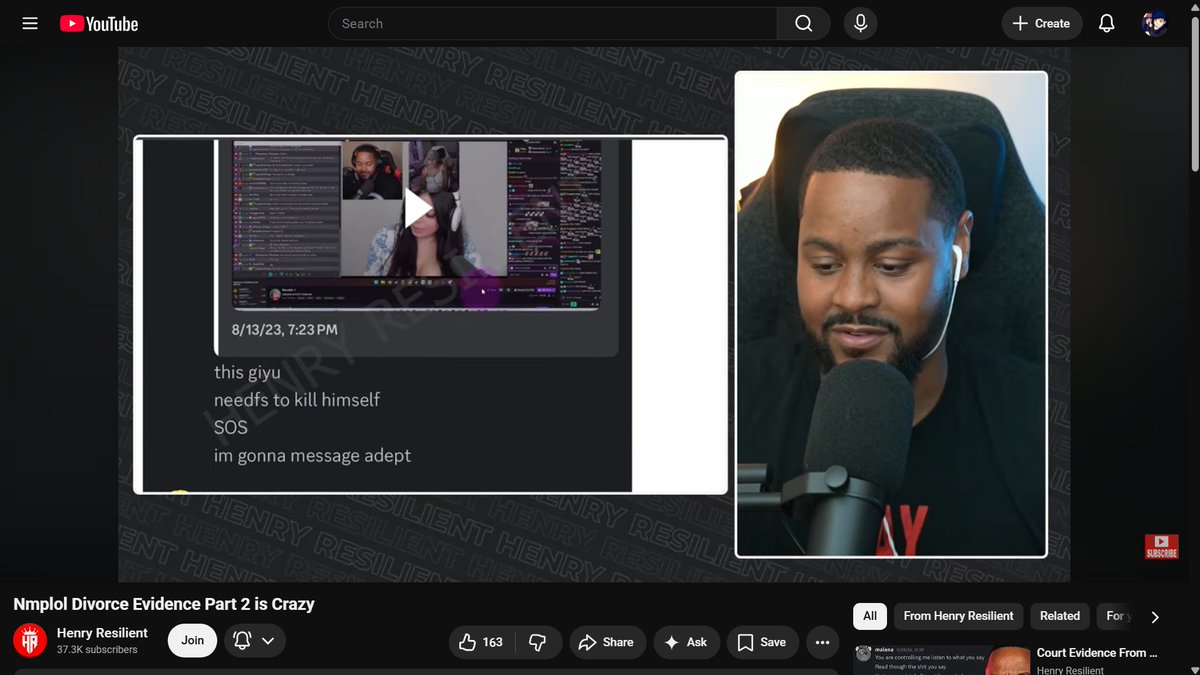1200x675 pixels.
Task: Share the video
Action: point(607,642)
